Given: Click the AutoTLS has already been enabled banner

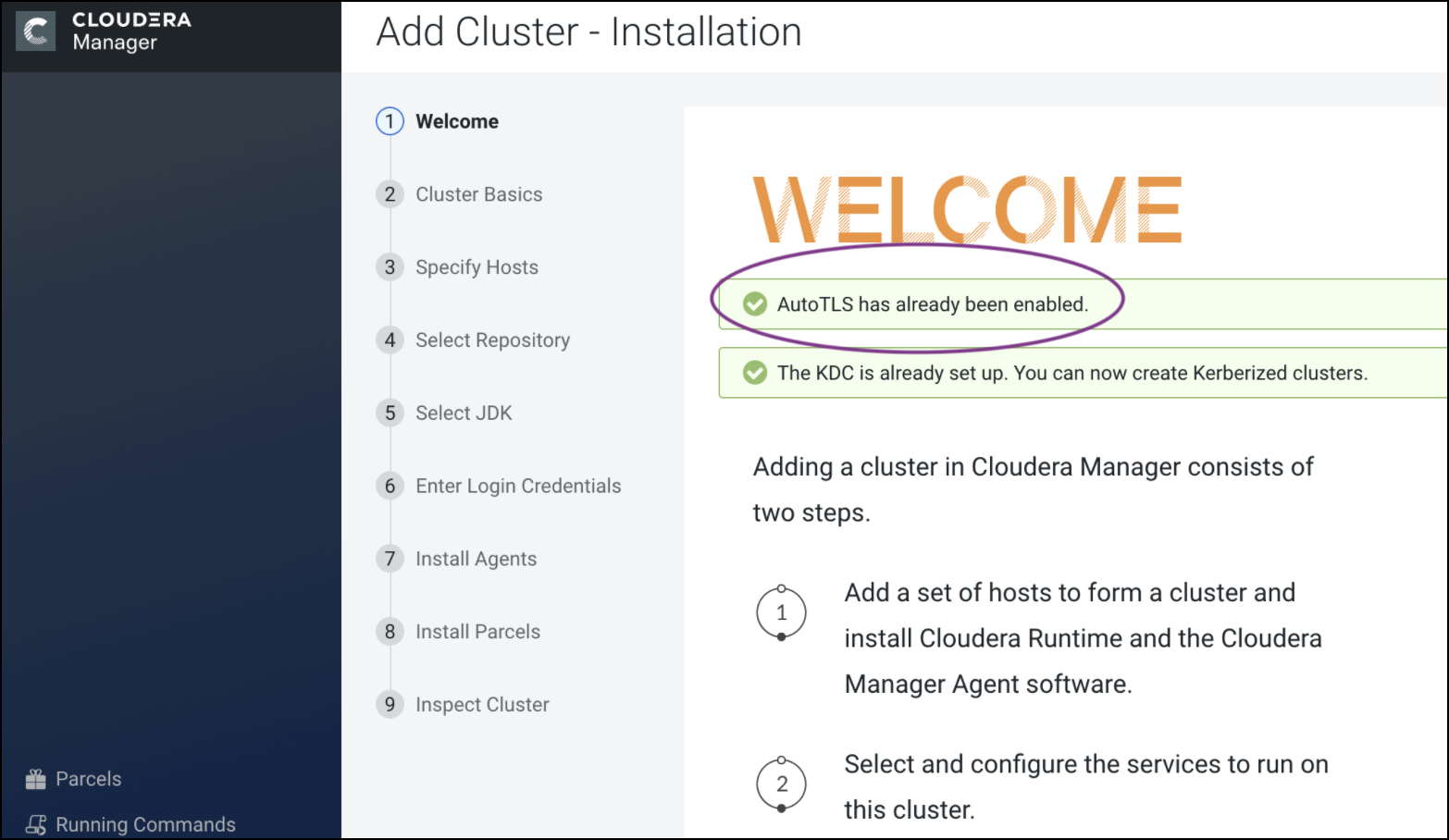Looking at the screenshot, I should (932, 304).
